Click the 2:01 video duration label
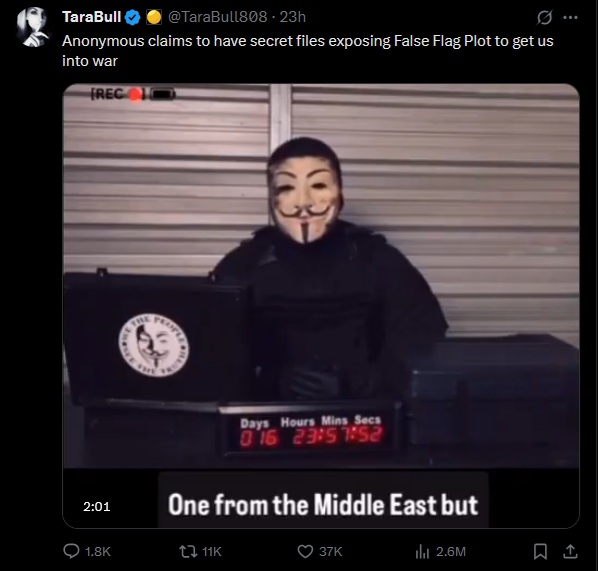The height and width of the screenshot is (571, 598). point(96,507)
